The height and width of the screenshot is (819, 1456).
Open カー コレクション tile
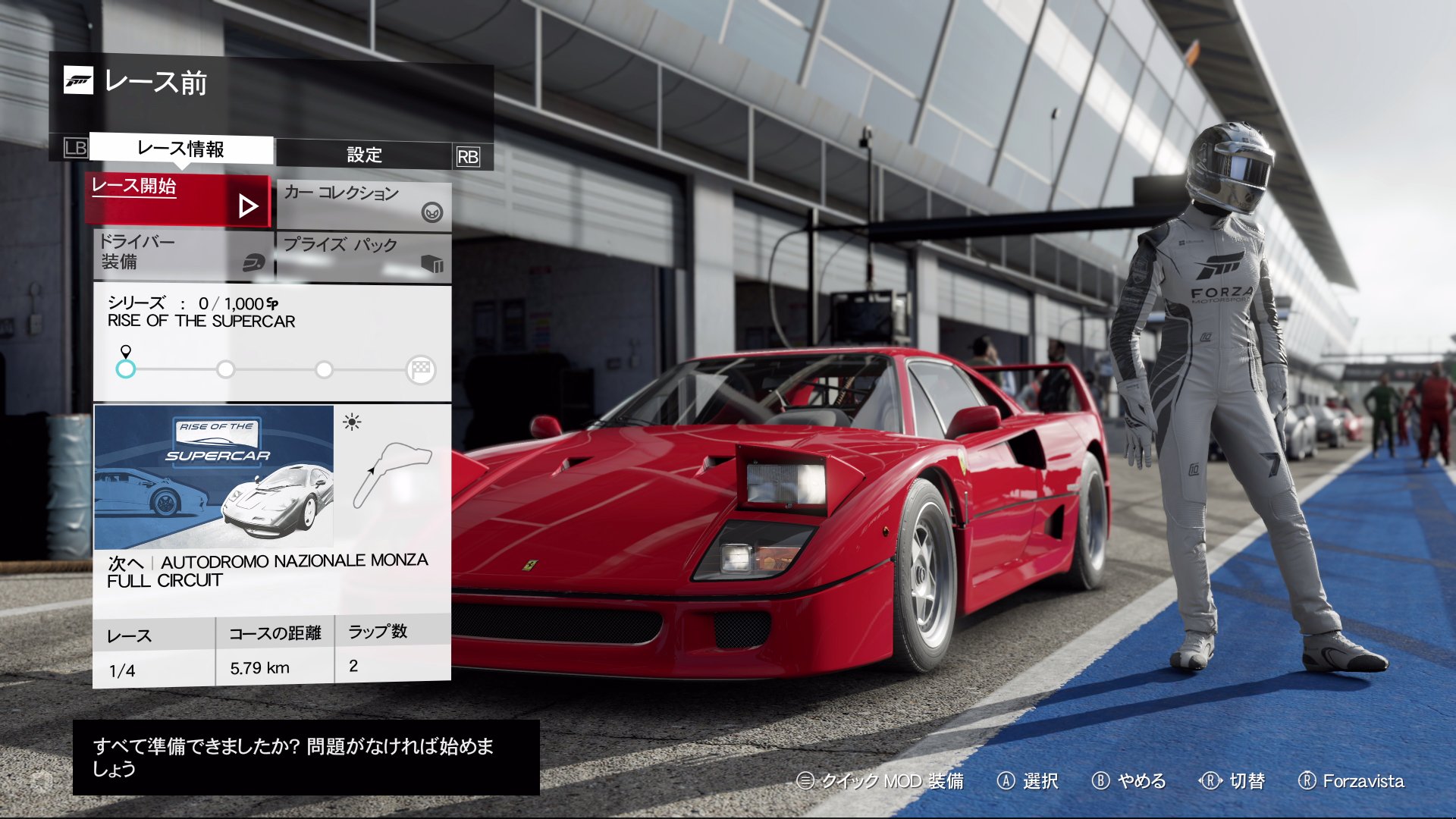(x=364, y=205)
